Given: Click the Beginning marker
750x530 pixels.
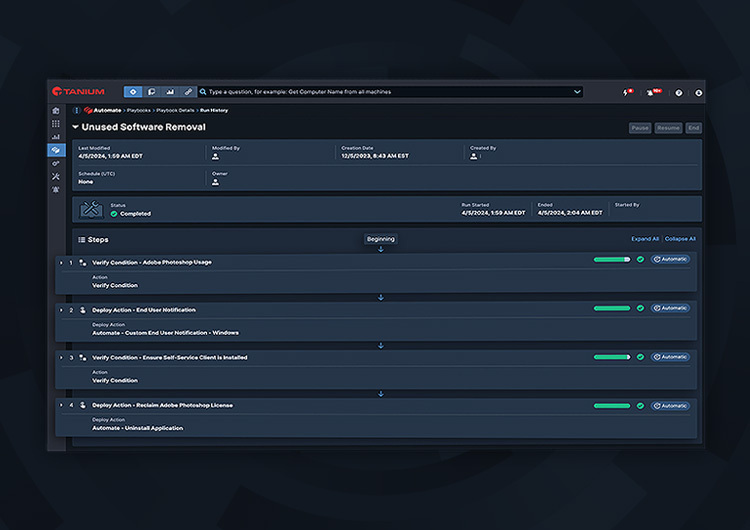Looking at the screenshot, I should pos(381,239).
